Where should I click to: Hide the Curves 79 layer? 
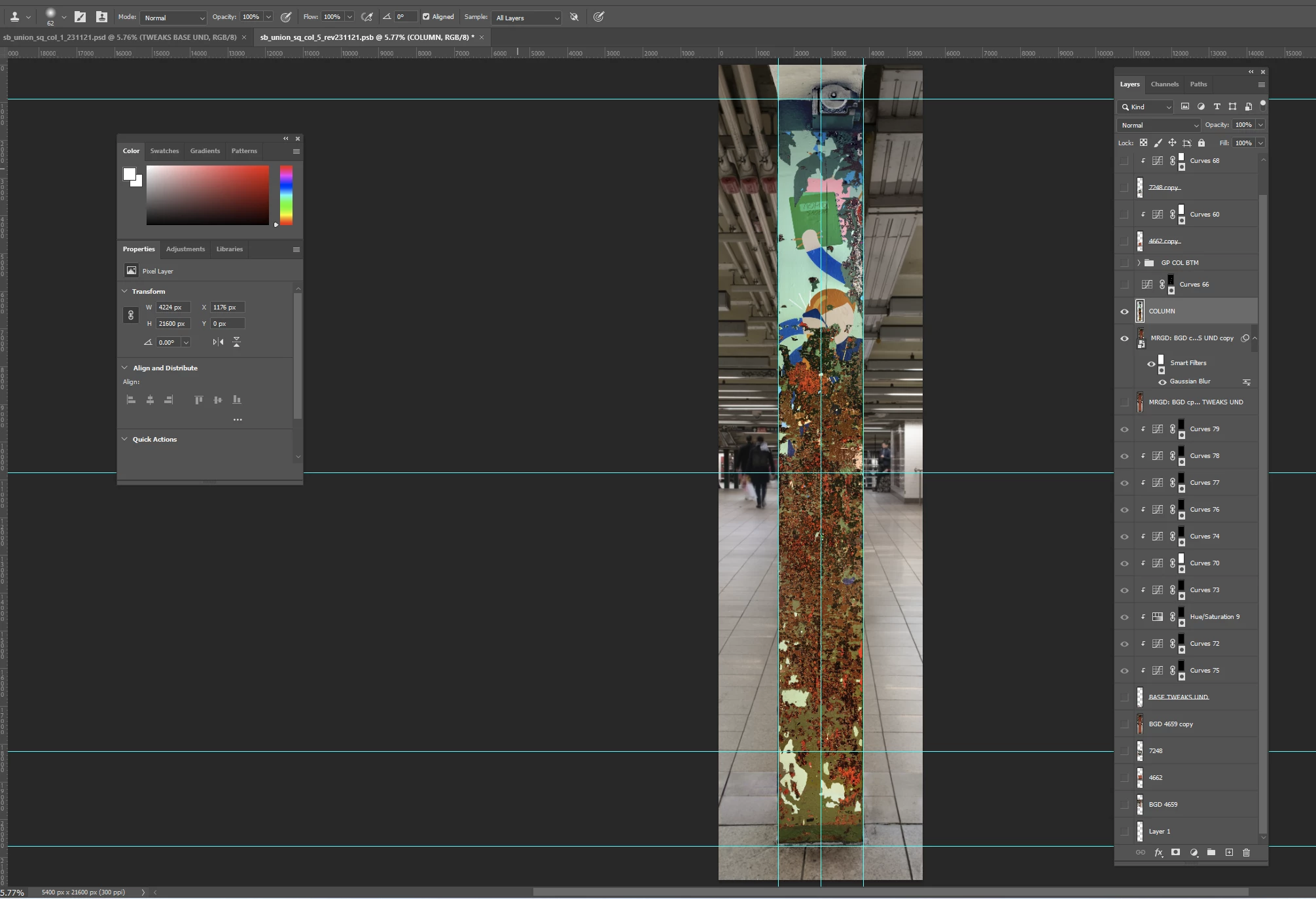(x=1124, y=429)
